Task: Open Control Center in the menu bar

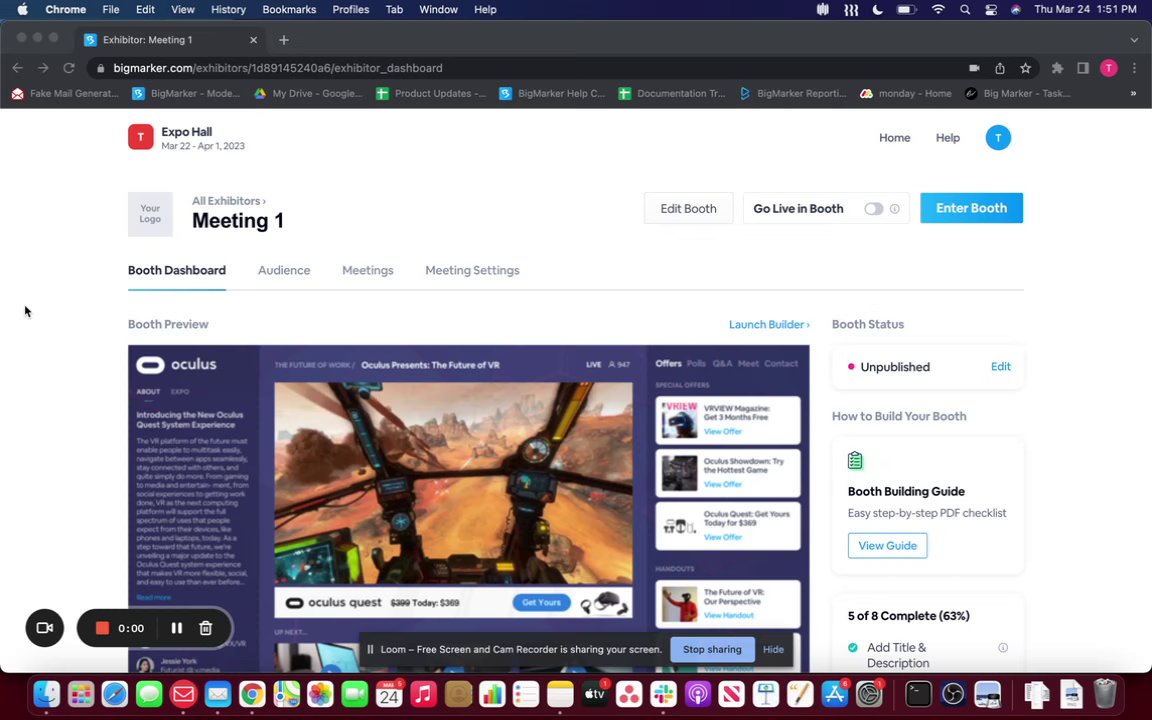Action: pyautogui.click(x=990, y=10)
